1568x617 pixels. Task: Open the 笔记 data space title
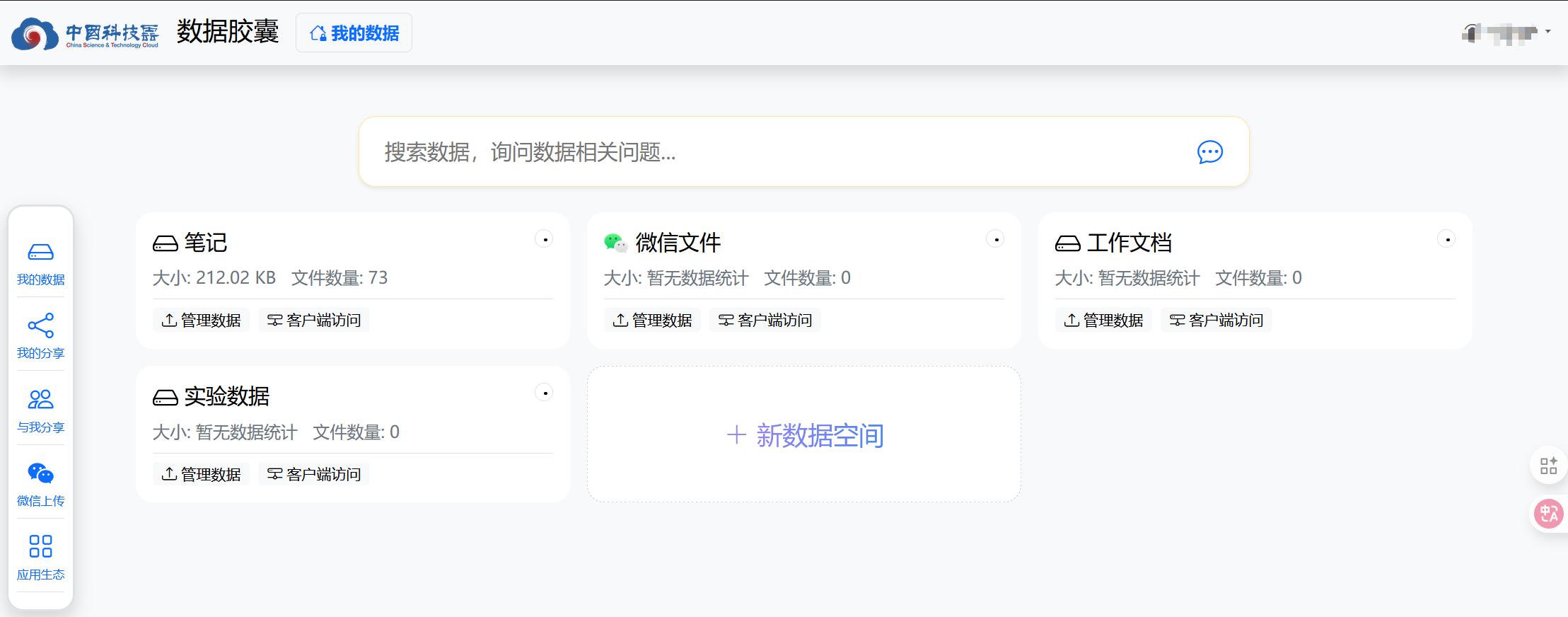[x=206, y=243]
